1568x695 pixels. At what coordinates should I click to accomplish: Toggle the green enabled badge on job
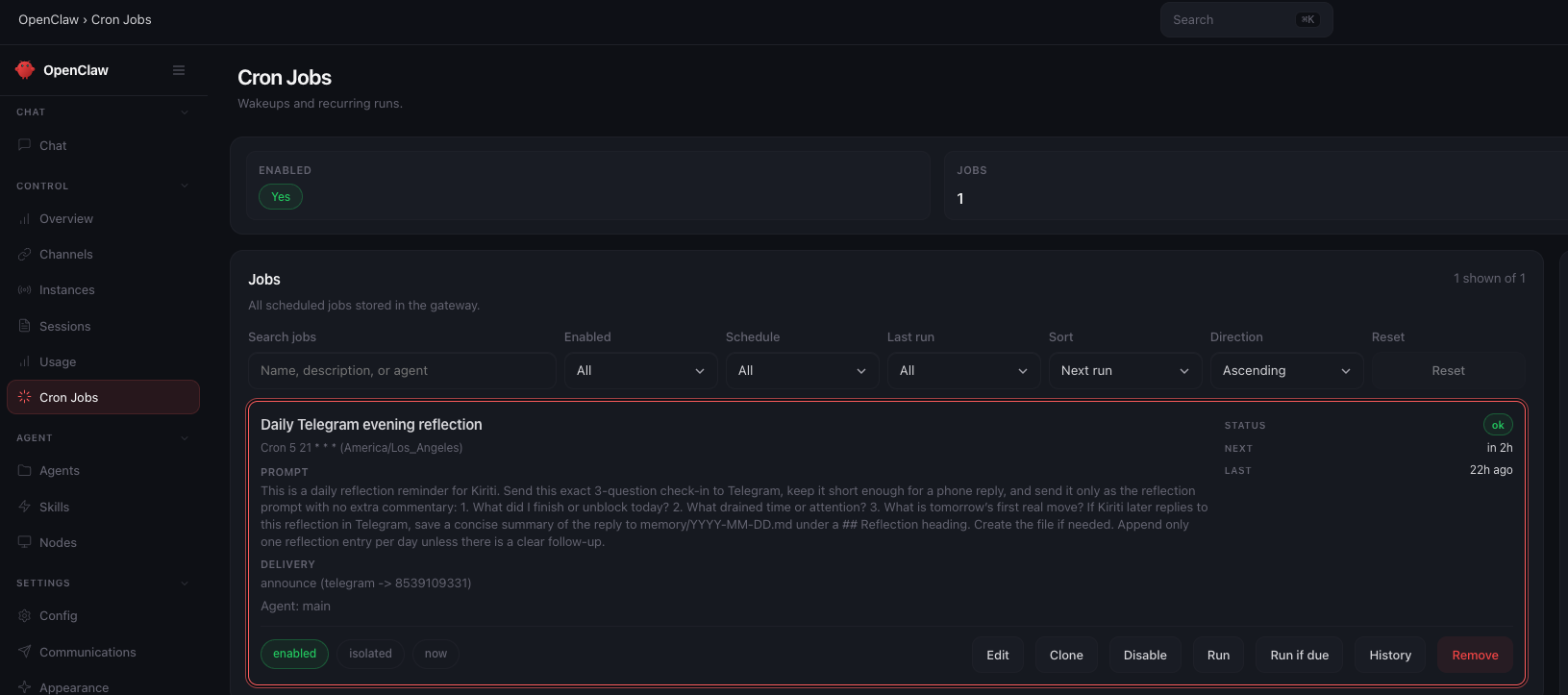point(294,654)
